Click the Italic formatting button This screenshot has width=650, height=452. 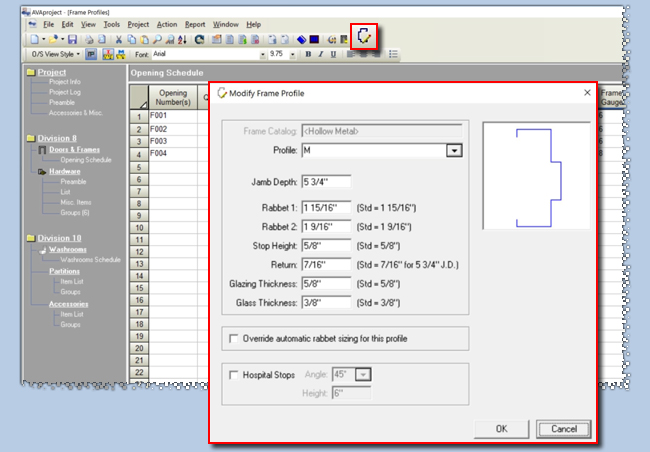pyautogui.click(x=320, y=54)
